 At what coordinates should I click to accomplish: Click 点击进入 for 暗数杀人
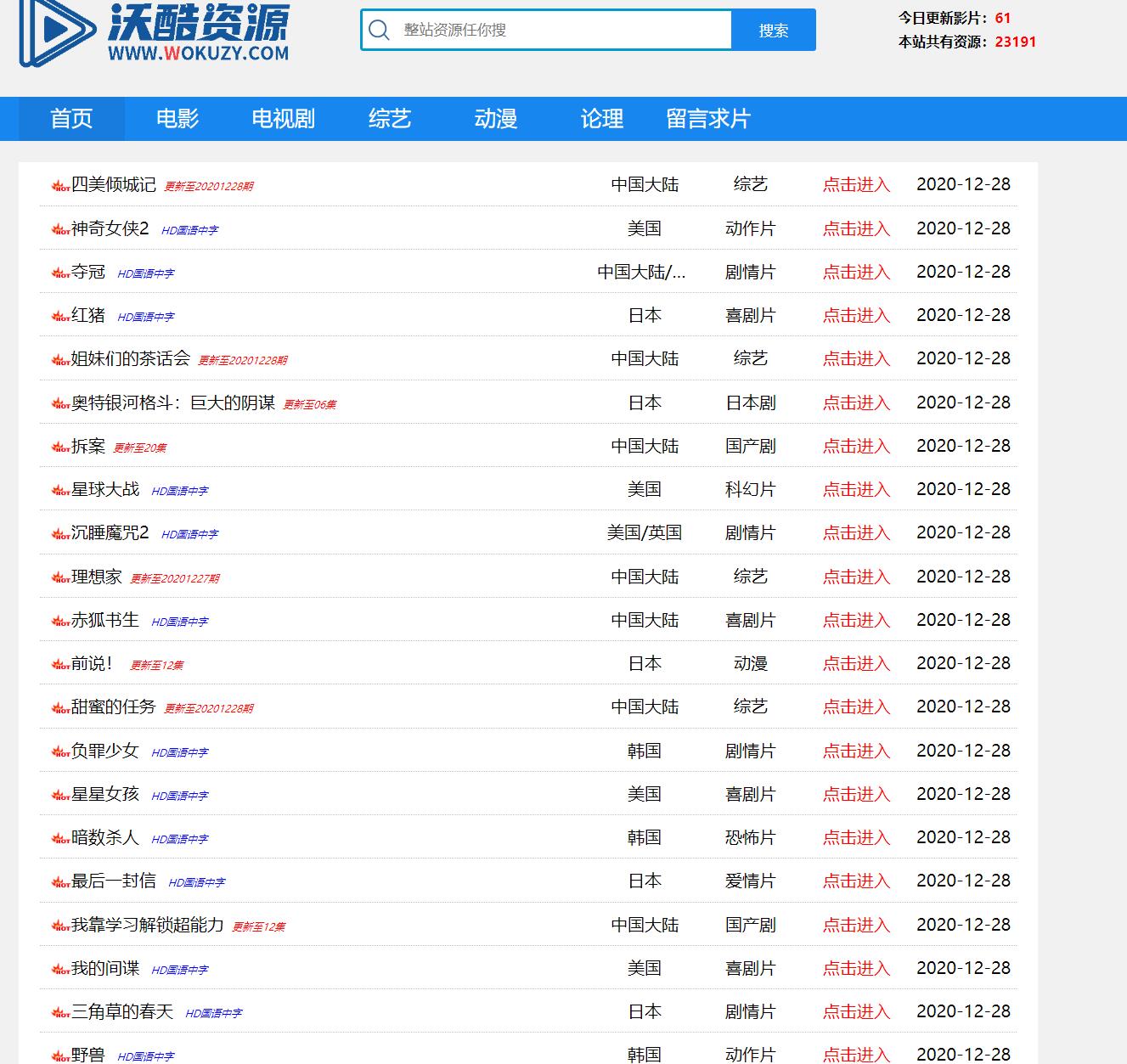pos(856,837)
